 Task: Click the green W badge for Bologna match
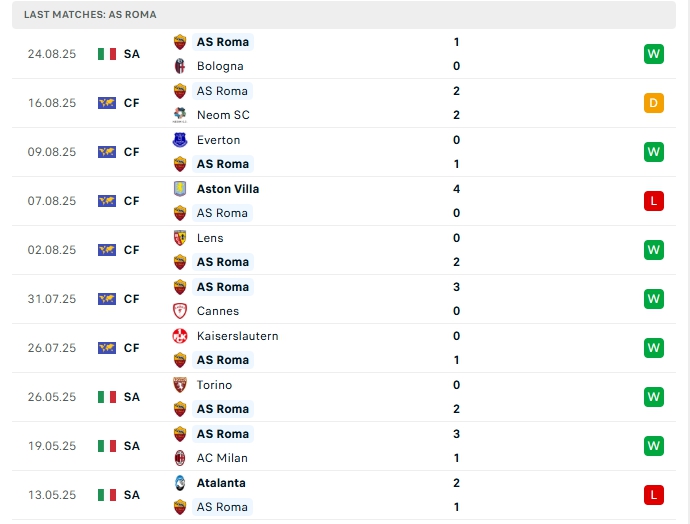654,54
